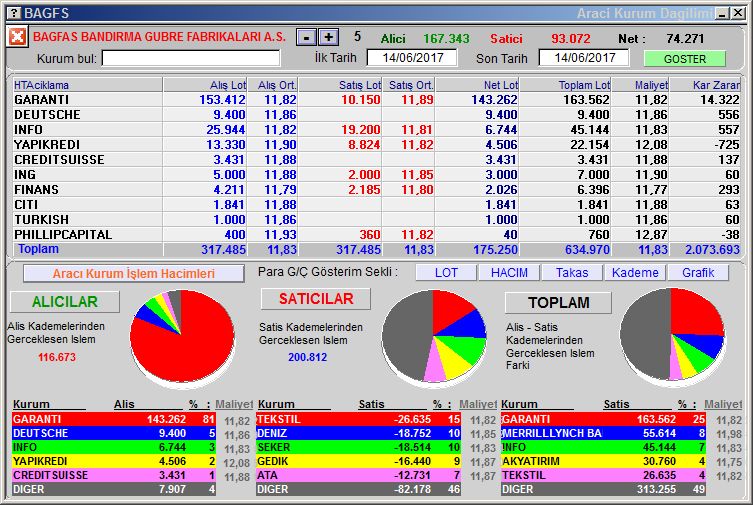Viewport: 753px width, 505px height.
Task: Minimize the BAGFS window
Action: click(722, 13)
